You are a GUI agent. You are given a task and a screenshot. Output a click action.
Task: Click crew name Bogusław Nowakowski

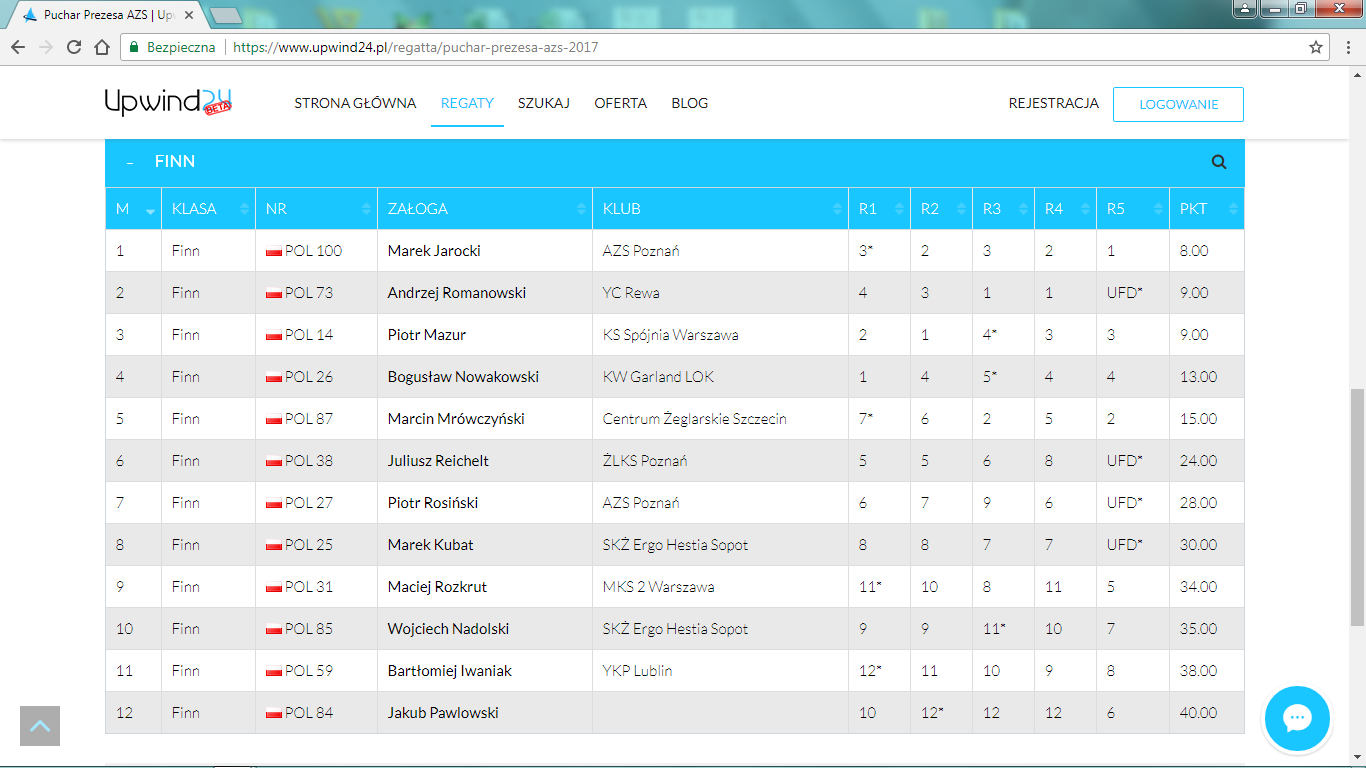pos(463,377)
